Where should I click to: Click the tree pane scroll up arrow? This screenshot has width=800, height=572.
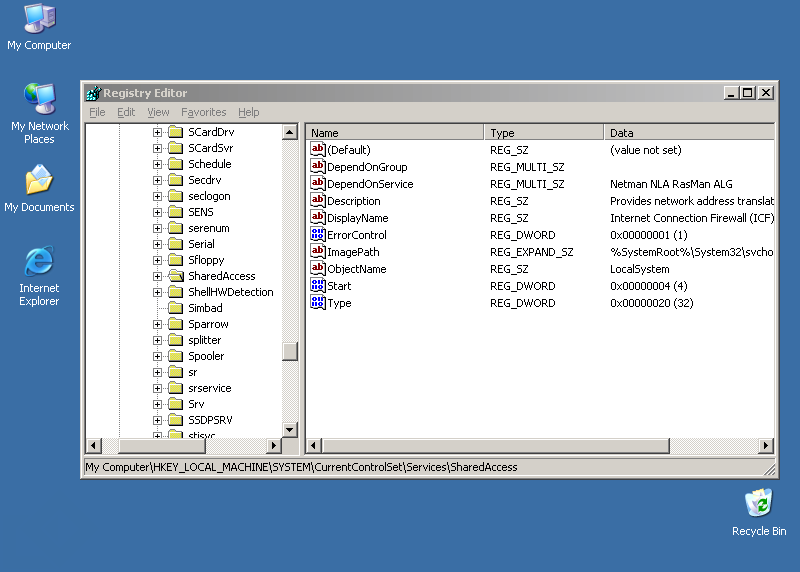point(290,132)
